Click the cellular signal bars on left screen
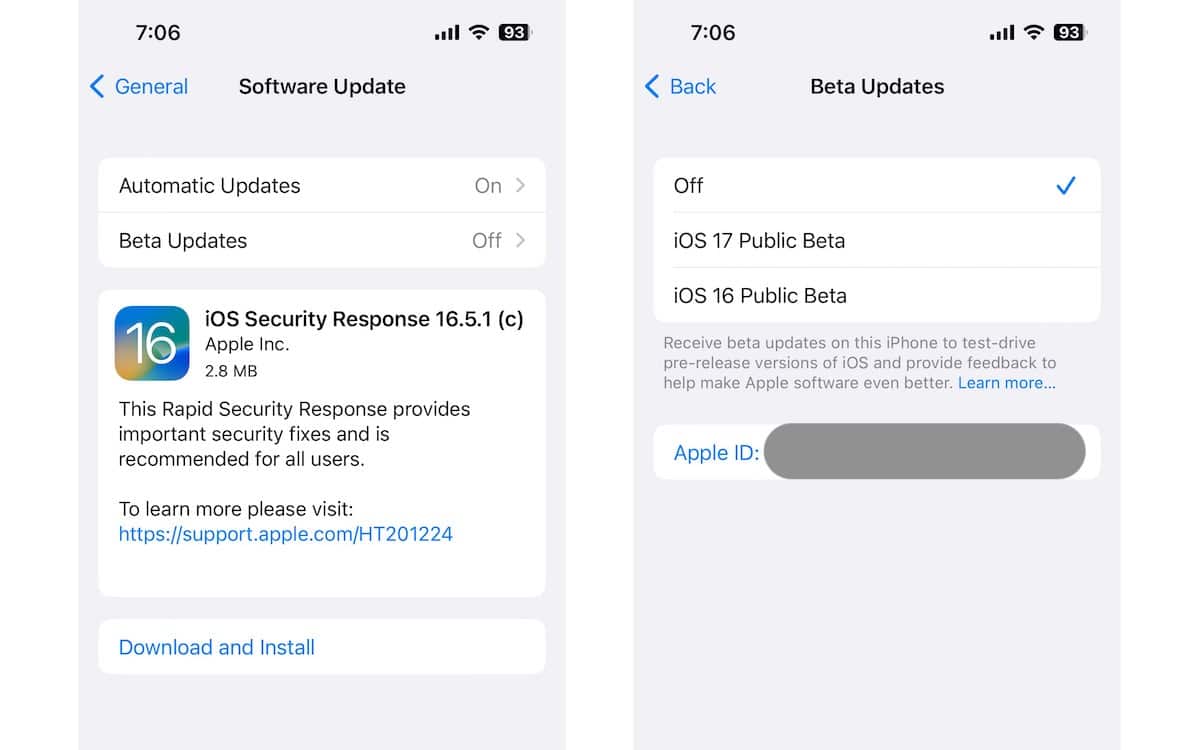 (447, 33)
